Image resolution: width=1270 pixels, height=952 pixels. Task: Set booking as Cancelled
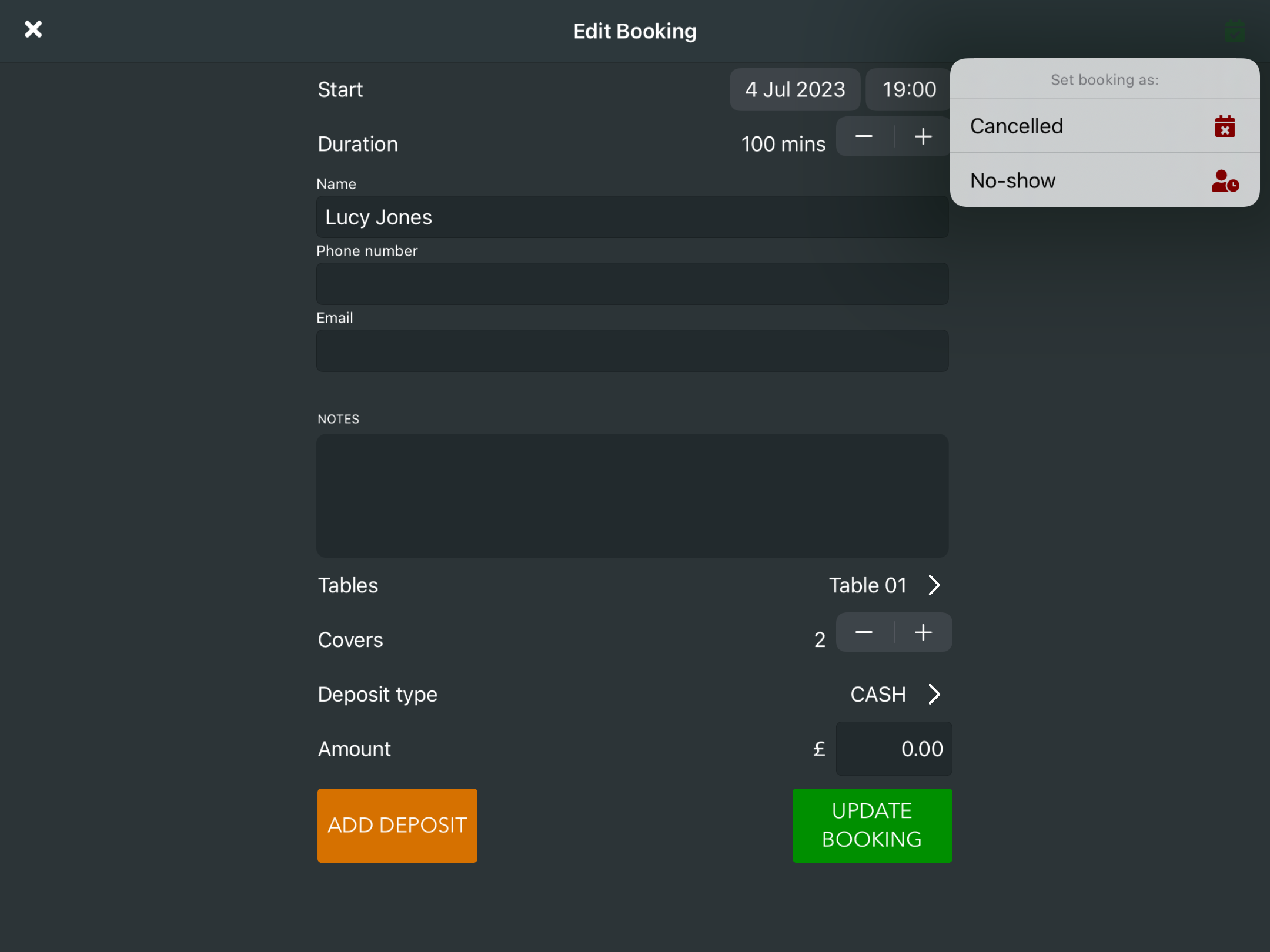[x=1017, y=126]
